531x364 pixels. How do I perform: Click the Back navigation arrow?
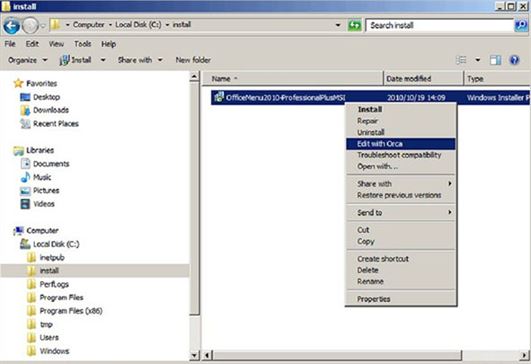(12, 26)
